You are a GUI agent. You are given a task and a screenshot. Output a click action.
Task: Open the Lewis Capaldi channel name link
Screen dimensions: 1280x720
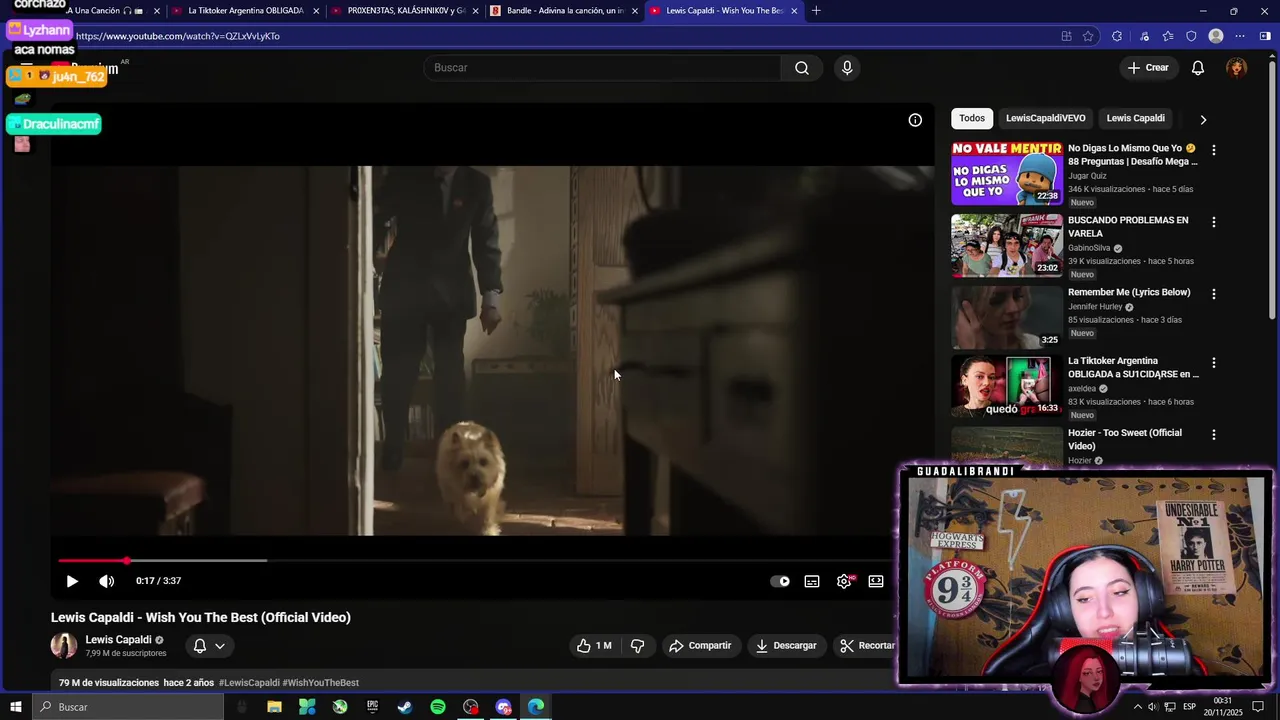[118, 640]
